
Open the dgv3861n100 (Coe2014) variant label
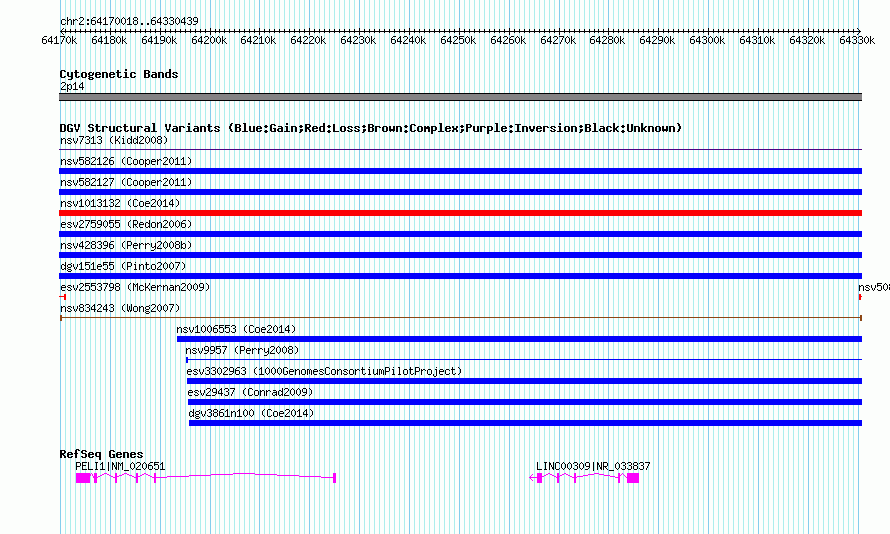click(x=251, y=413)
